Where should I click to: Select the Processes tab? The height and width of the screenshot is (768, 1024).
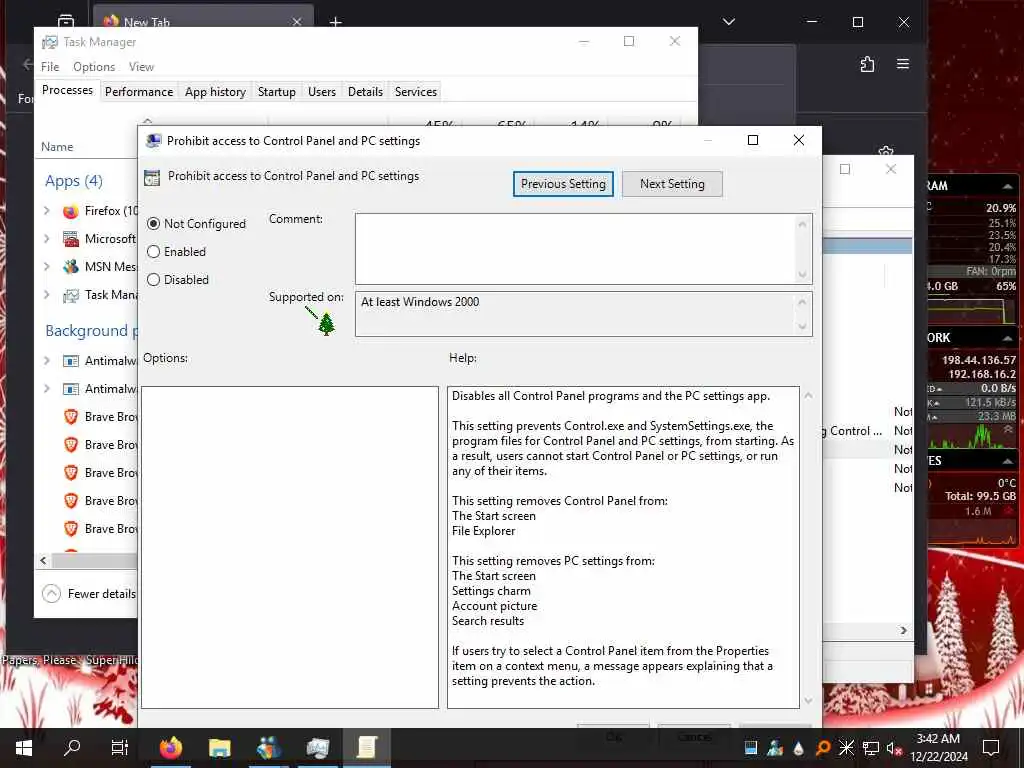(x=67, y=90)
